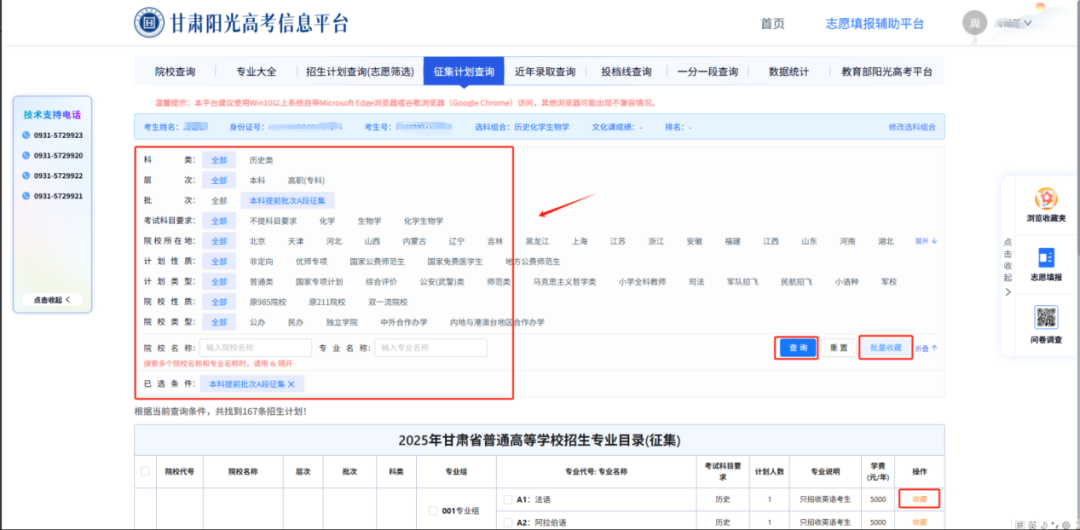This screenshot has height=530, width=1080.
Task: Open the 投档线查询 tab
Action: pyautogui.click(x=626, y=72)
